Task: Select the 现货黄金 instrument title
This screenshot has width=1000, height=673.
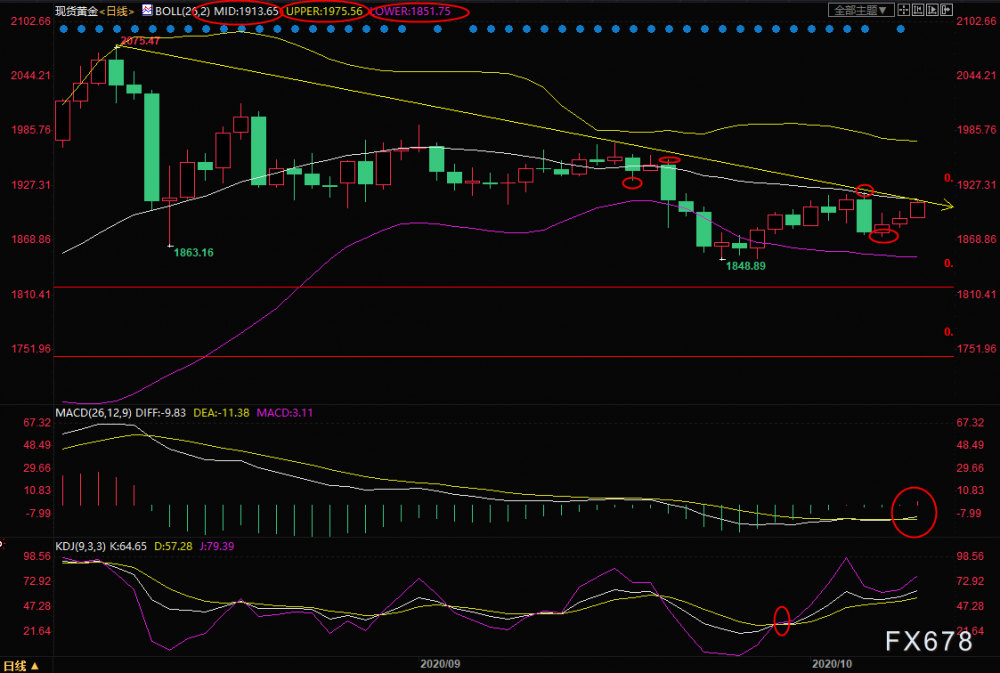Action: pyautogui.click(x=77, y=11)
